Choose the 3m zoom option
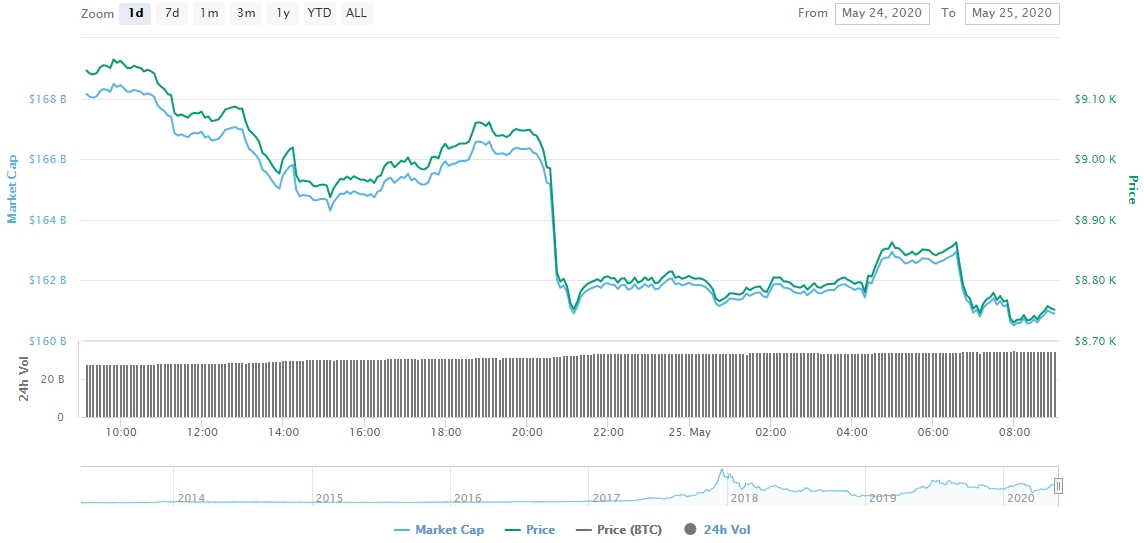This screenshot has height=543, width=1144. click(246, 13)
